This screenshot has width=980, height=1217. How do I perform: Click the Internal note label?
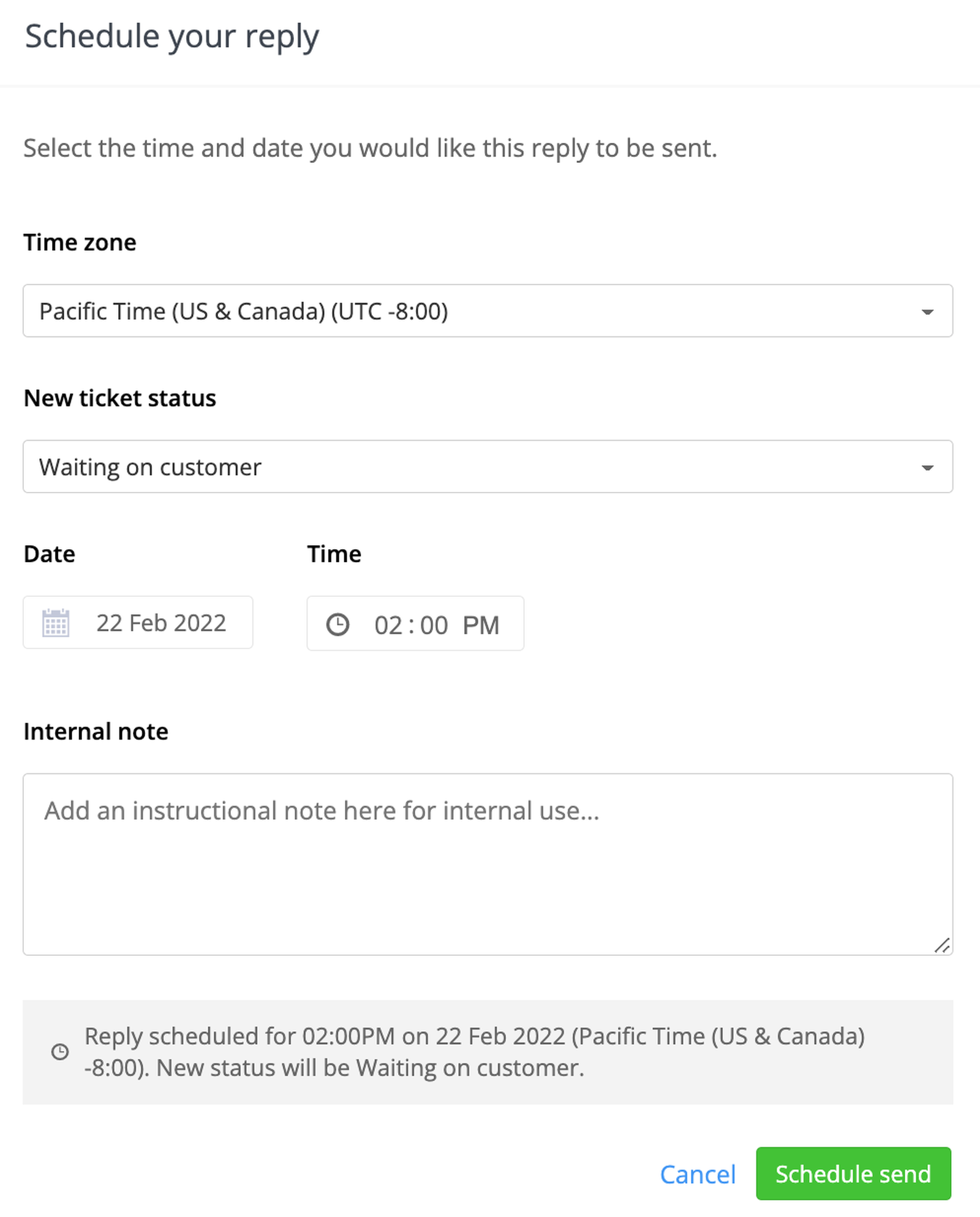(96, 732)
